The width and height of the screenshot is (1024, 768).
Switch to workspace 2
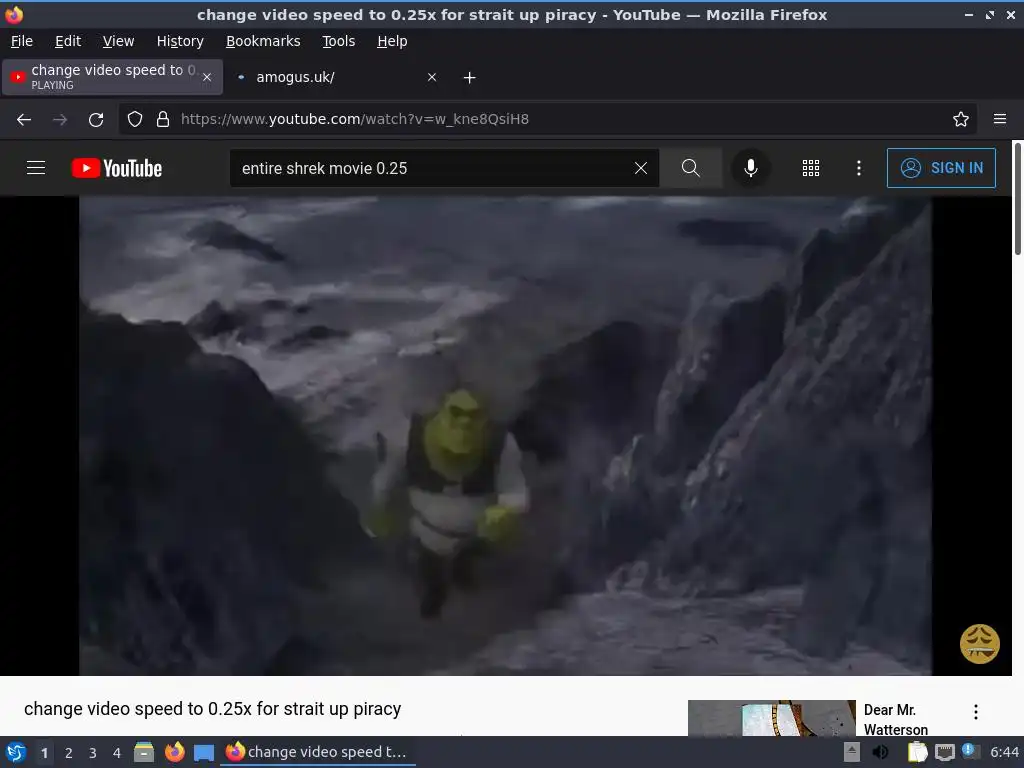click(69, 753)
